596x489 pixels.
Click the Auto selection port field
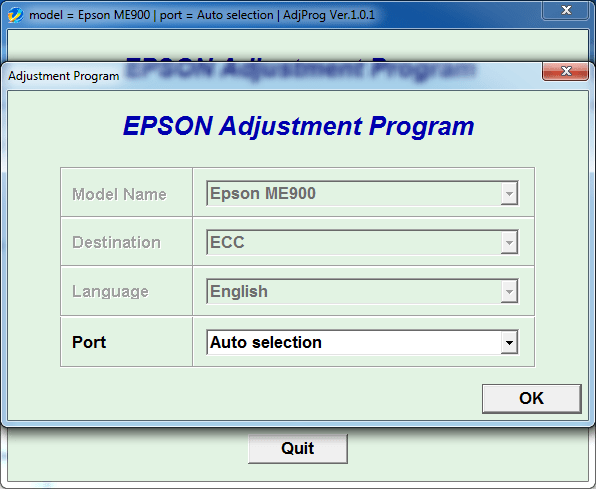tap(362, 342)
